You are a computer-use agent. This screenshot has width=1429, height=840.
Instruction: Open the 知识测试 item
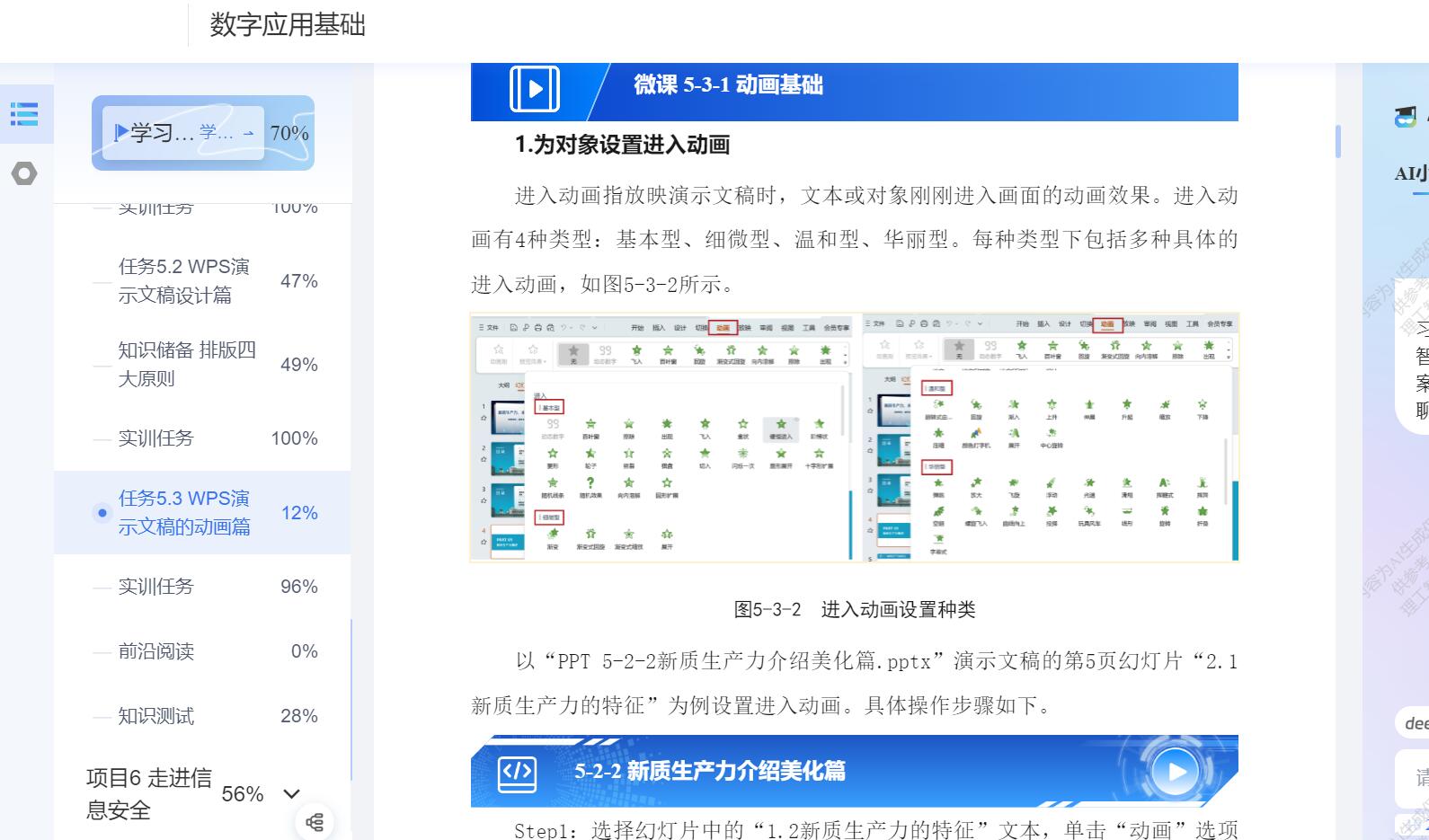click(x=156, y=716)
